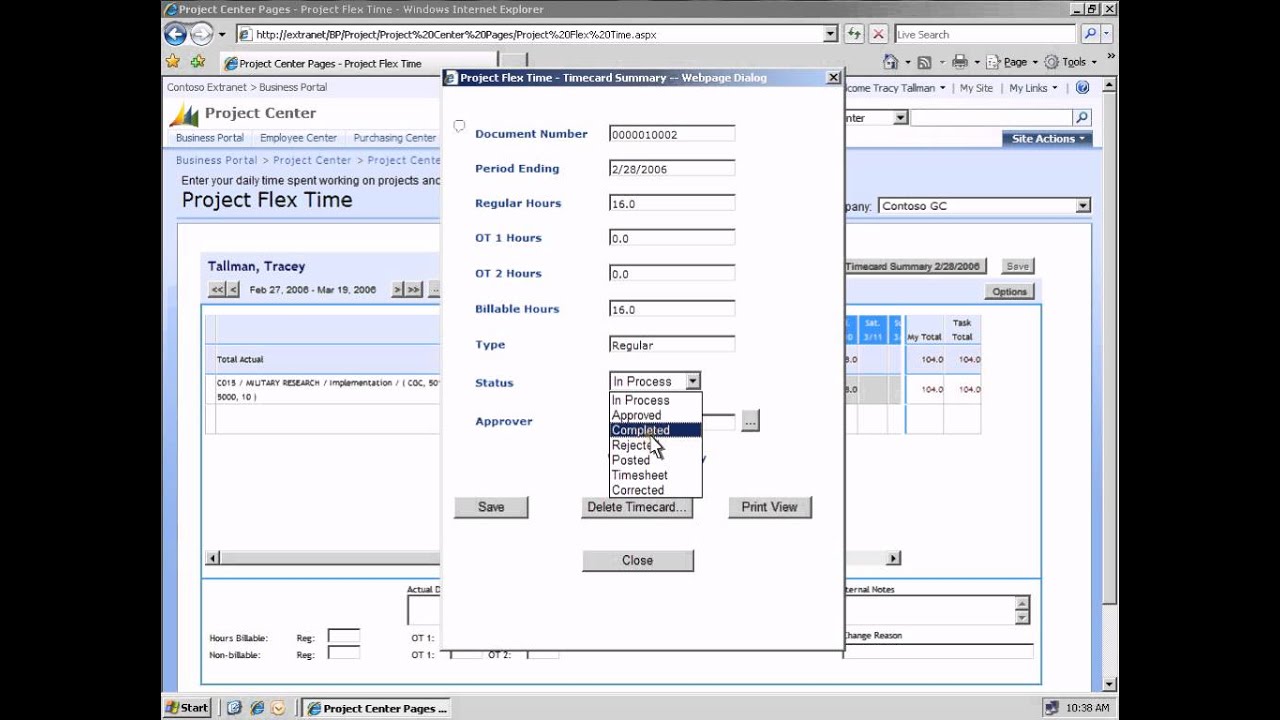
Task: Click the Print View button
Action: point(769,507)
